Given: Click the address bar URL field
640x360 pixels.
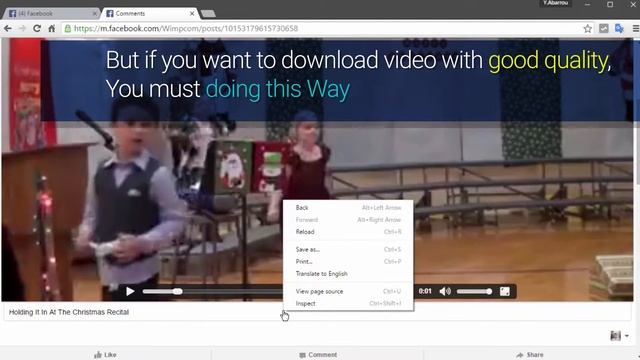Looking at the screenshot, I should point(327,29).
